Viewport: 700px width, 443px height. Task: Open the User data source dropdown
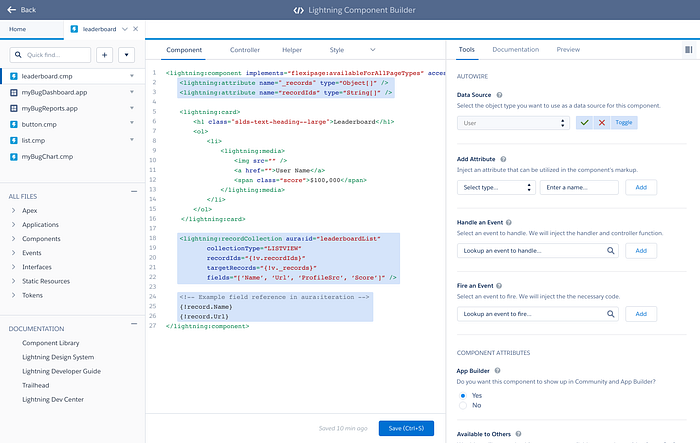tap(513, 123)
